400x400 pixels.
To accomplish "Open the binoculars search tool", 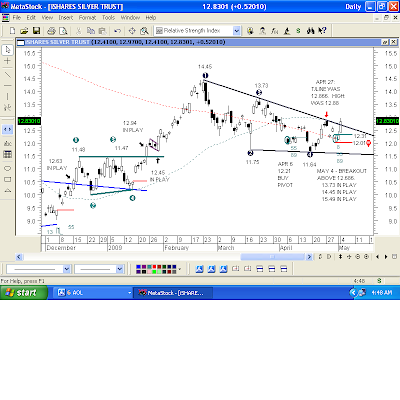I will click(311, 31).
